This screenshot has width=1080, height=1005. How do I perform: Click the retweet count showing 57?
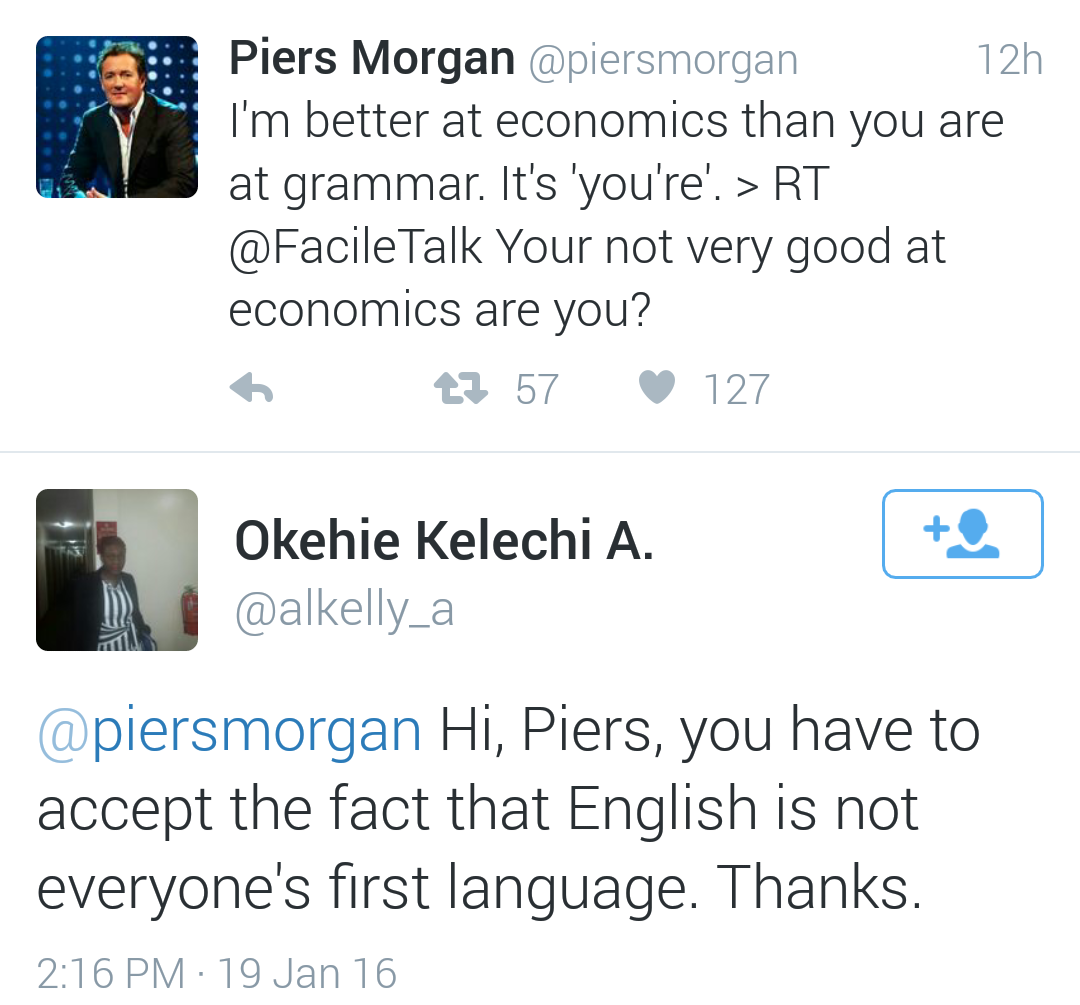(x=538, y=389)
